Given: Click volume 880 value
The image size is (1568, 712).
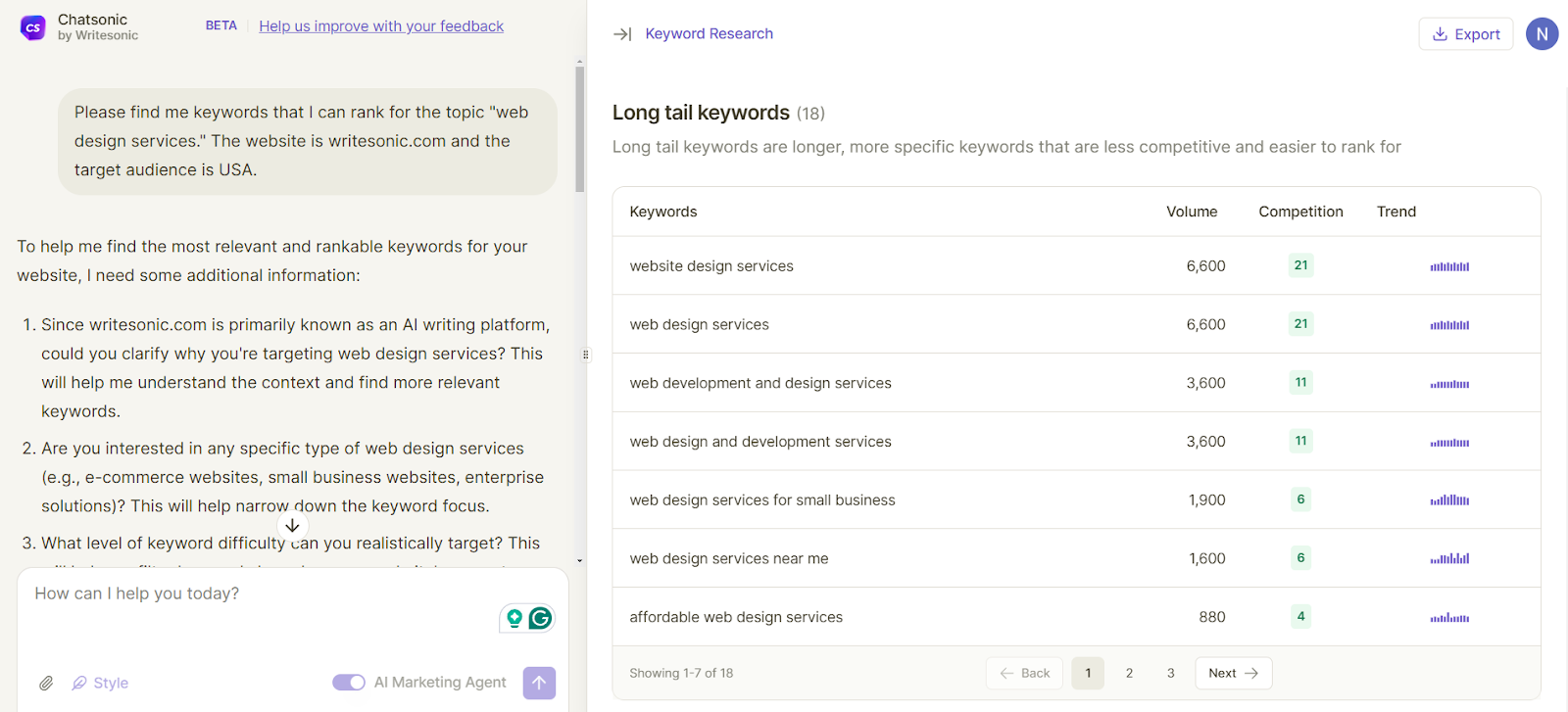Looking at the screenshot, I should 1212,617.
